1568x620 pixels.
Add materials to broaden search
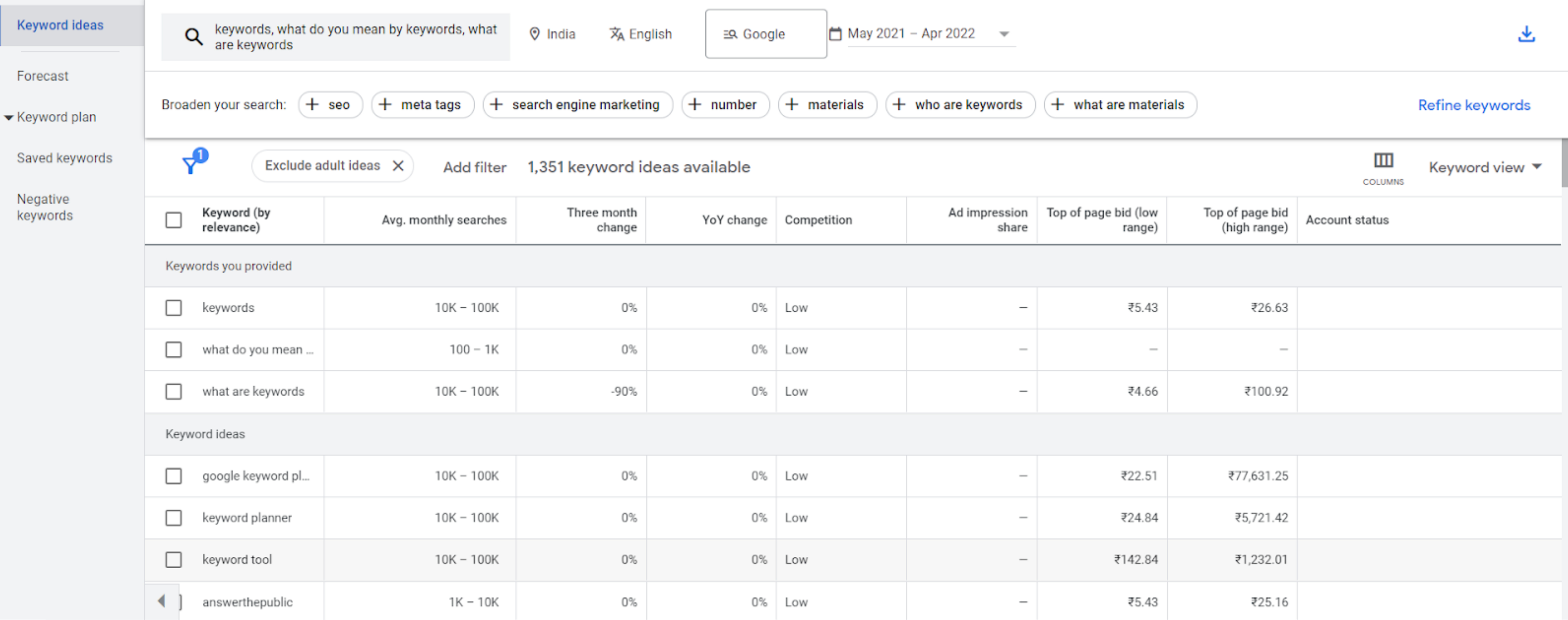click(x=827, y=105)
